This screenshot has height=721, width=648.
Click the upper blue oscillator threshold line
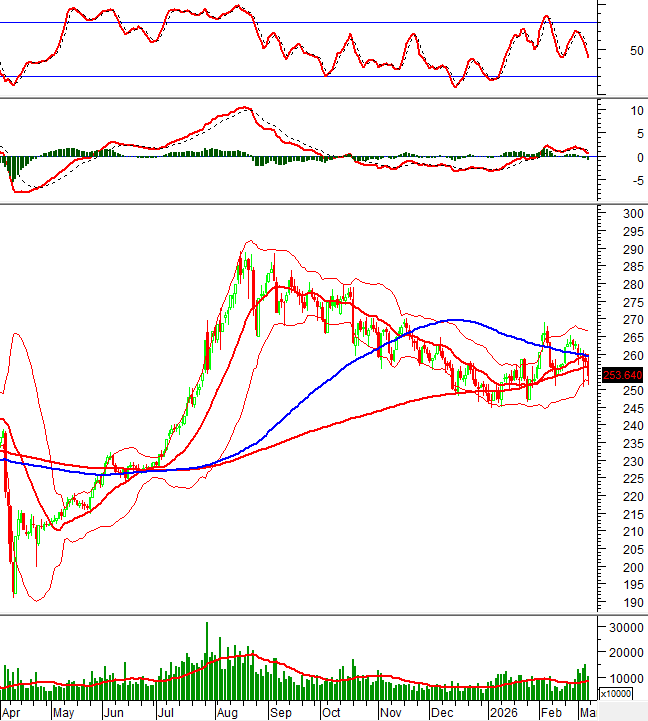point(300,22)
